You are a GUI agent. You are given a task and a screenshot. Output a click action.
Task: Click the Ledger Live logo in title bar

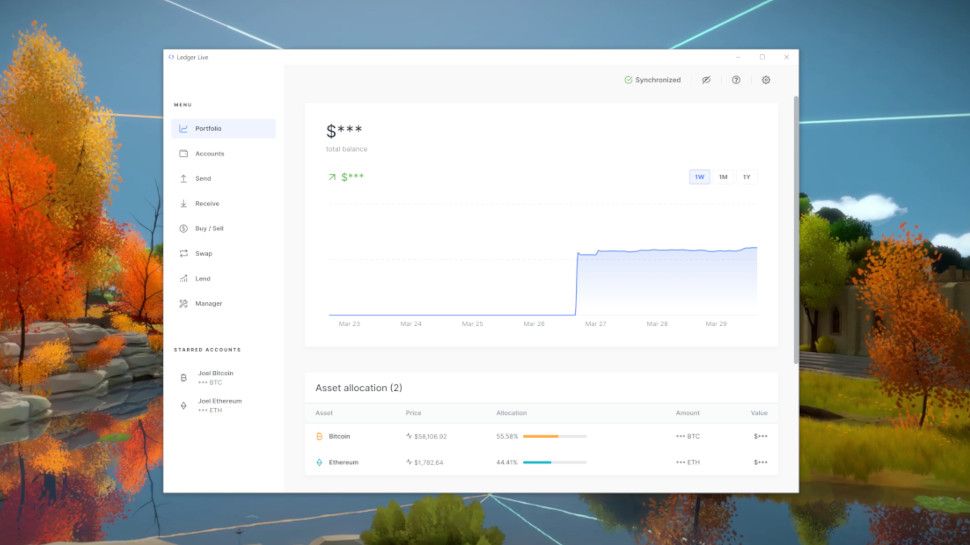point(171,57)
